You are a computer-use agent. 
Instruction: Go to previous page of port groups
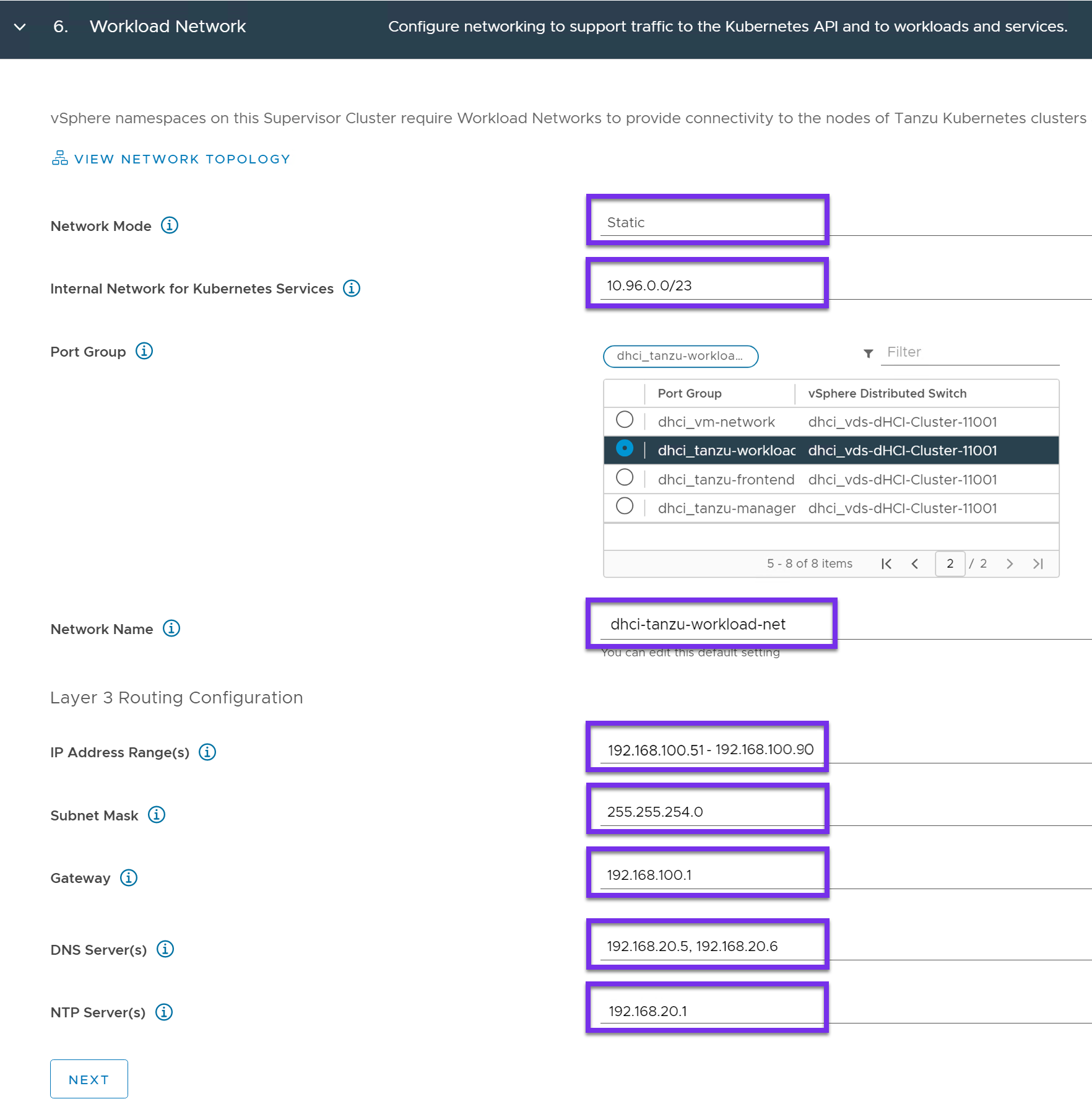point(915,563)
